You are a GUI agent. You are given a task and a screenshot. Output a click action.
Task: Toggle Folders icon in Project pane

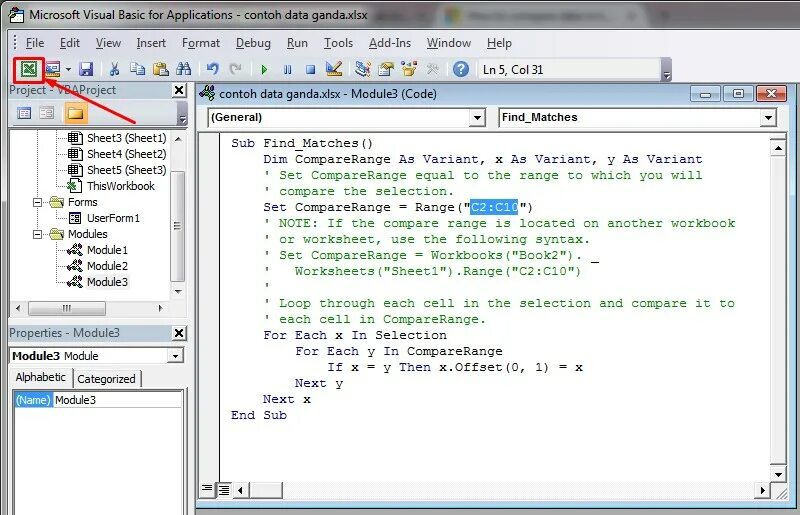coord(76,113)
